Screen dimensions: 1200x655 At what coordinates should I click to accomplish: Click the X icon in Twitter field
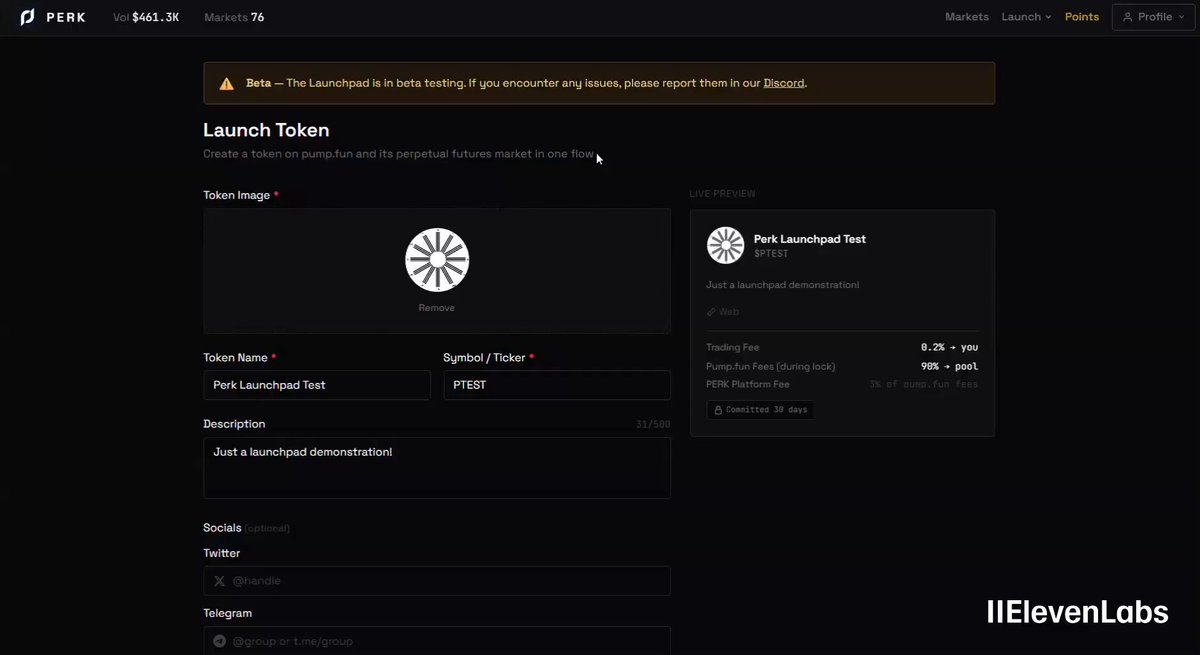(x=220, y=581)
